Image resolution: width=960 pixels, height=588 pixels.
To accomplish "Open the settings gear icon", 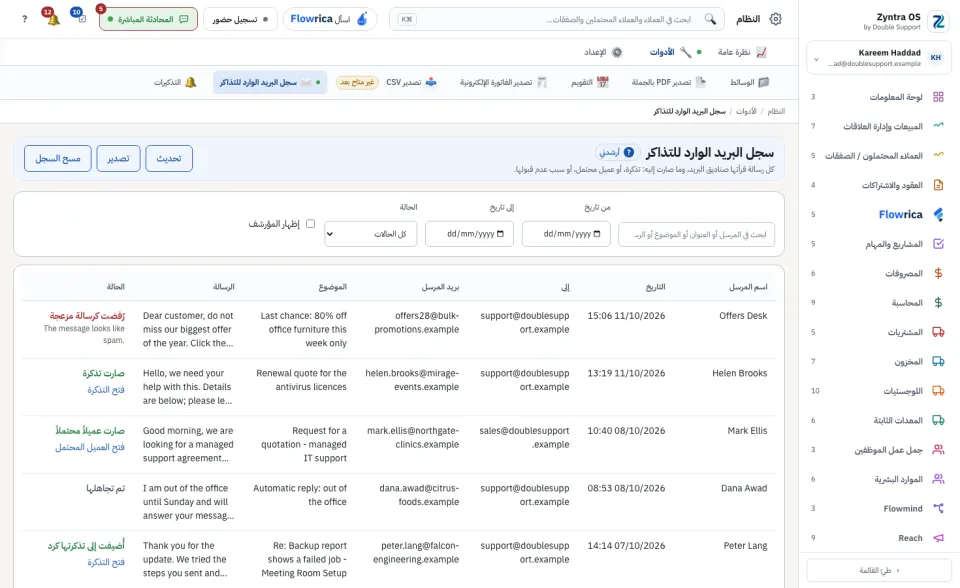I will pyautogui.click(x=775, y=19).
